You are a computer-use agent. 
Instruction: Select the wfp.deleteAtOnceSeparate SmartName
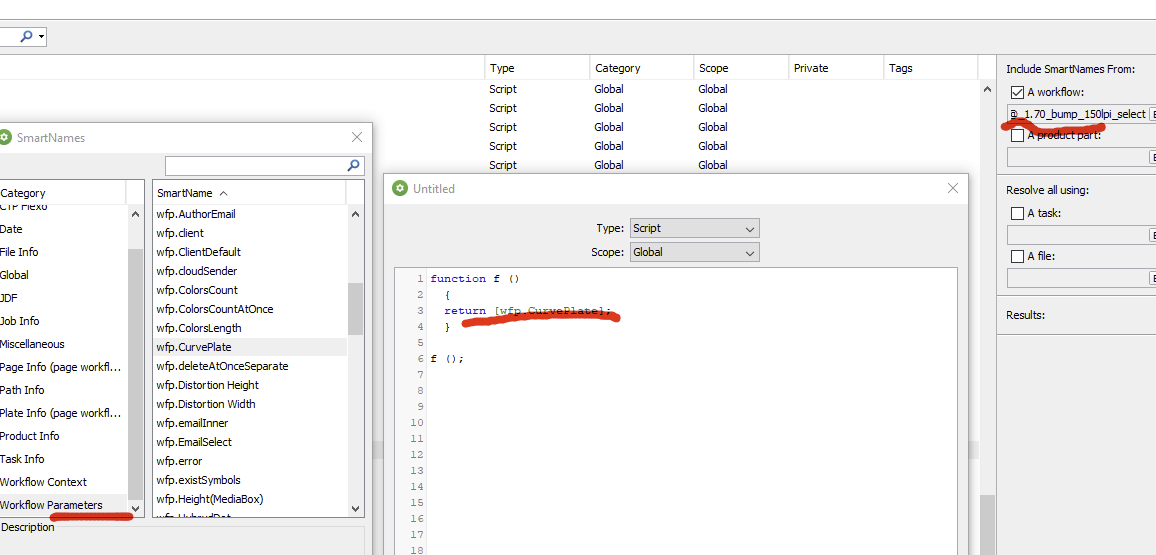pos(250,366)
